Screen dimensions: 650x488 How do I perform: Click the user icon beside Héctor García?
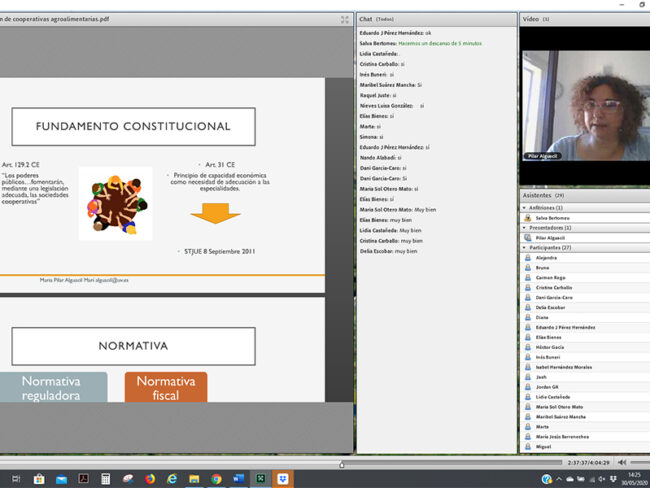(x=528, y=347)
